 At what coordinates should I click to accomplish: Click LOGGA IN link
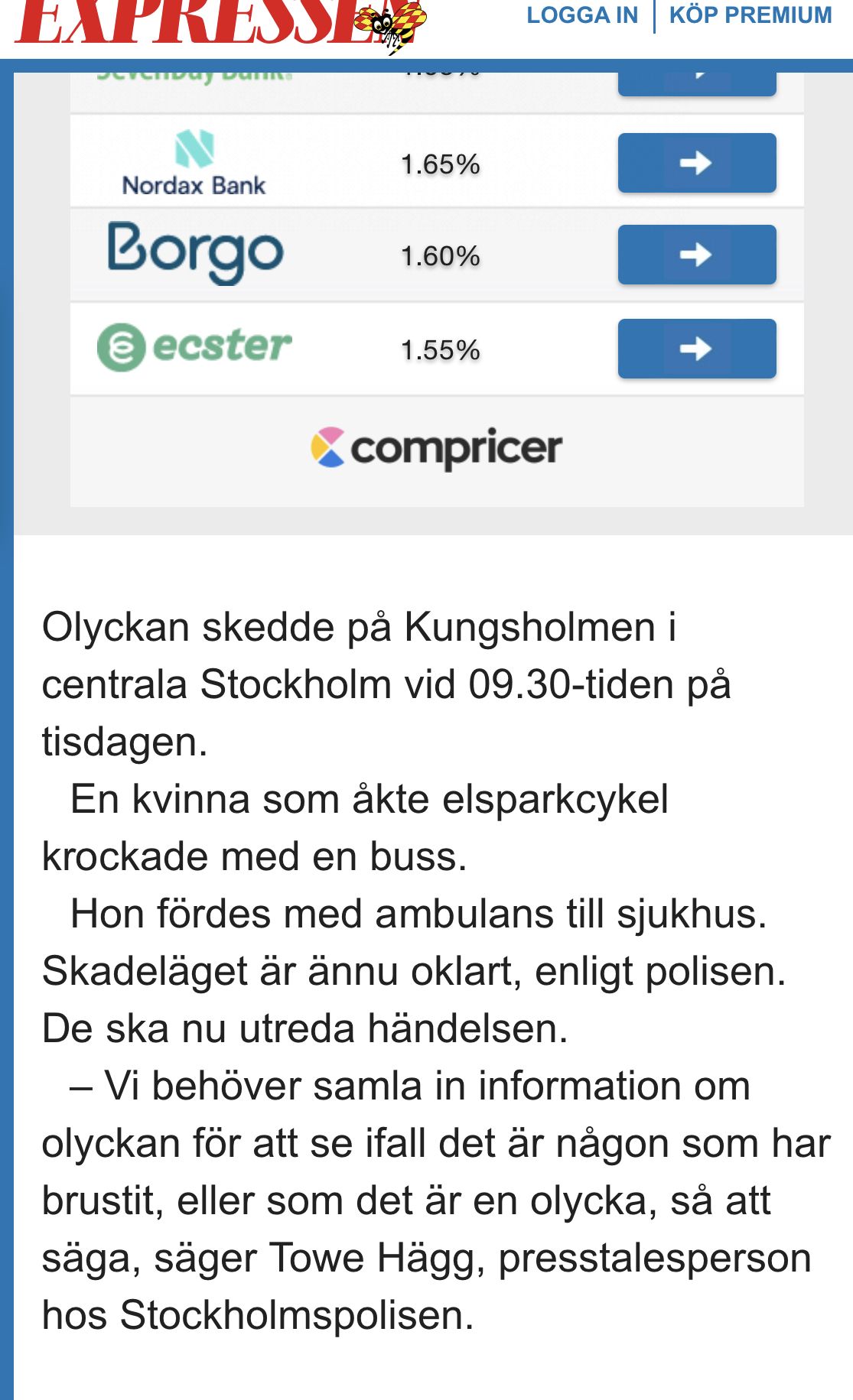coord(582,15)
